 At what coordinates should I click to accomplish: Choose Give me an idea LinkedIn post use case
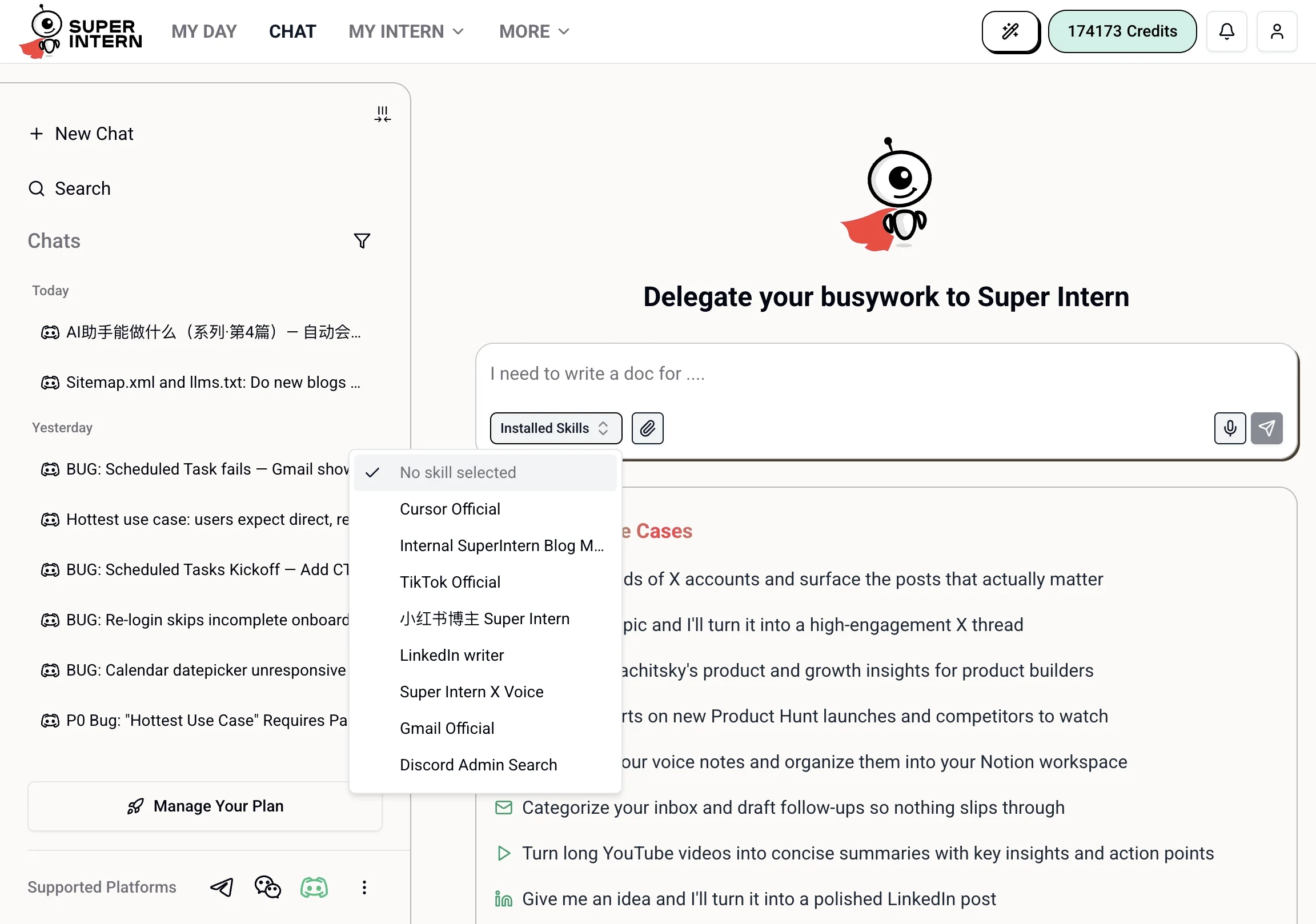tap(746, 899)
